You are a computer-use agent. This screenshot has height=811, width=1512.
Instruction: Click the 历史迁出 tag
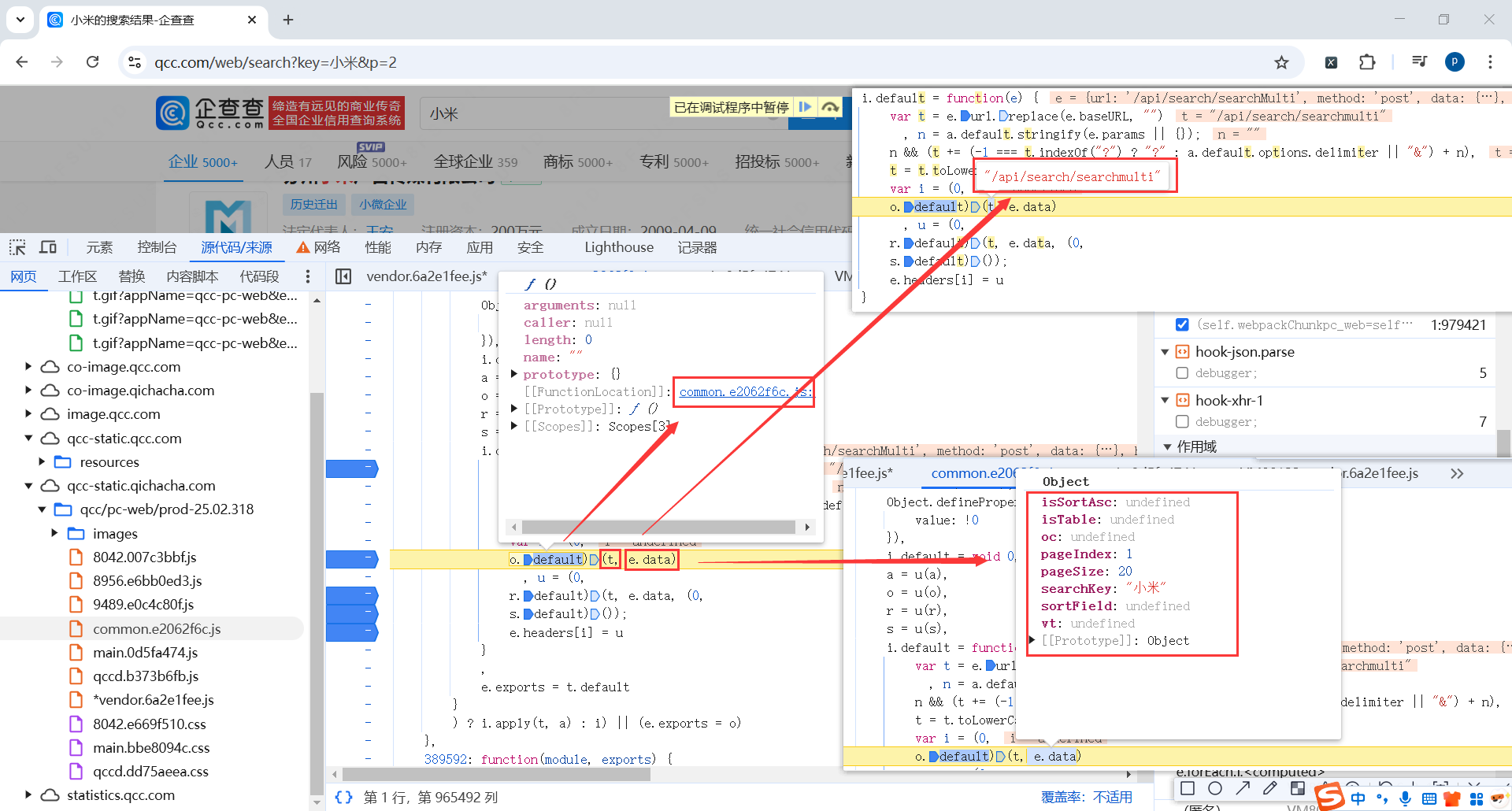pos(313,205)
